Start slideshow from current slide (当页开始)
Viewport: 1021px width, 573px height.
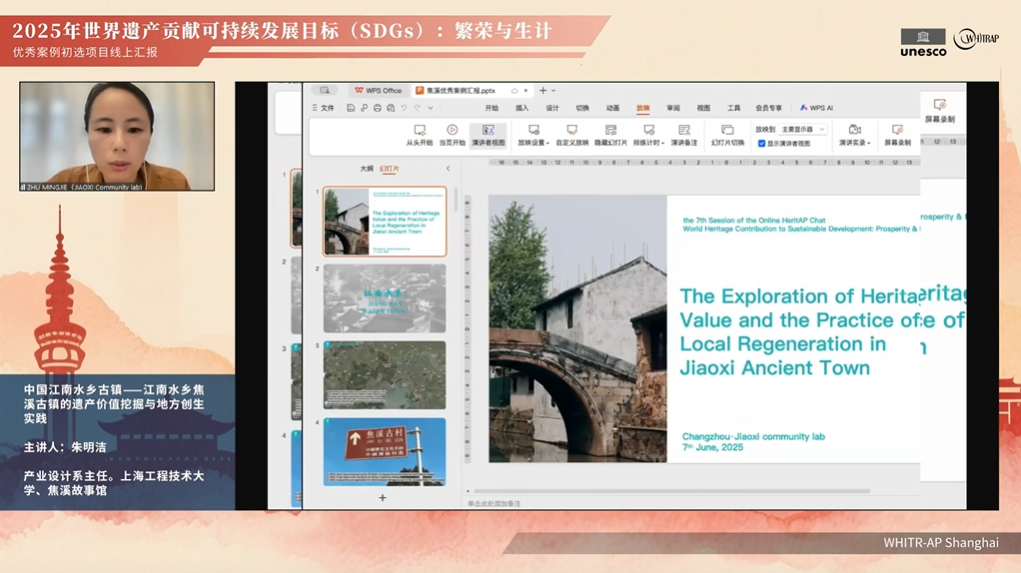coord(452,131)
